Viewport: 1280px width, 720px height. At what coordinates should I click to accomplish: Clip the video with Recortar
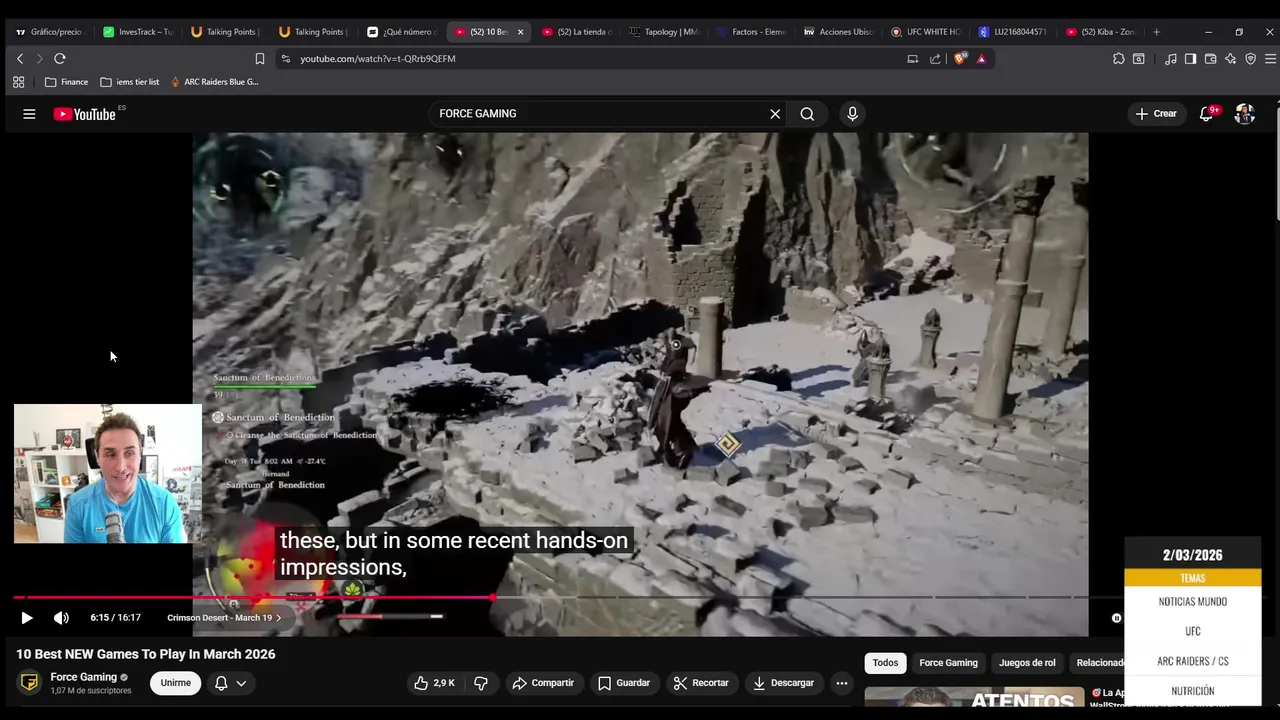(x=701, y=683)
